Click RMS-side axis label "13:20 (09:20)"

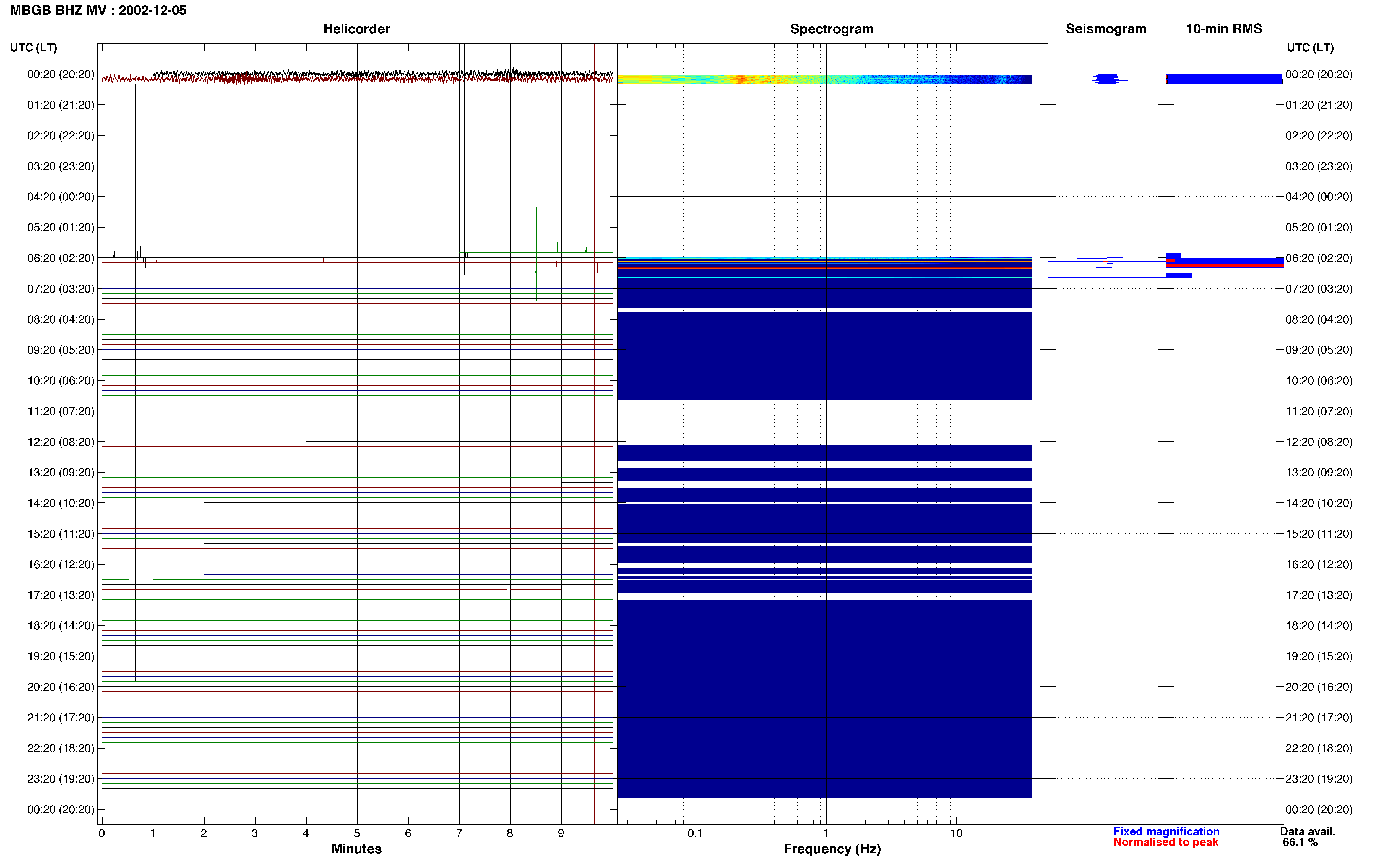(x=1319, y=473)
